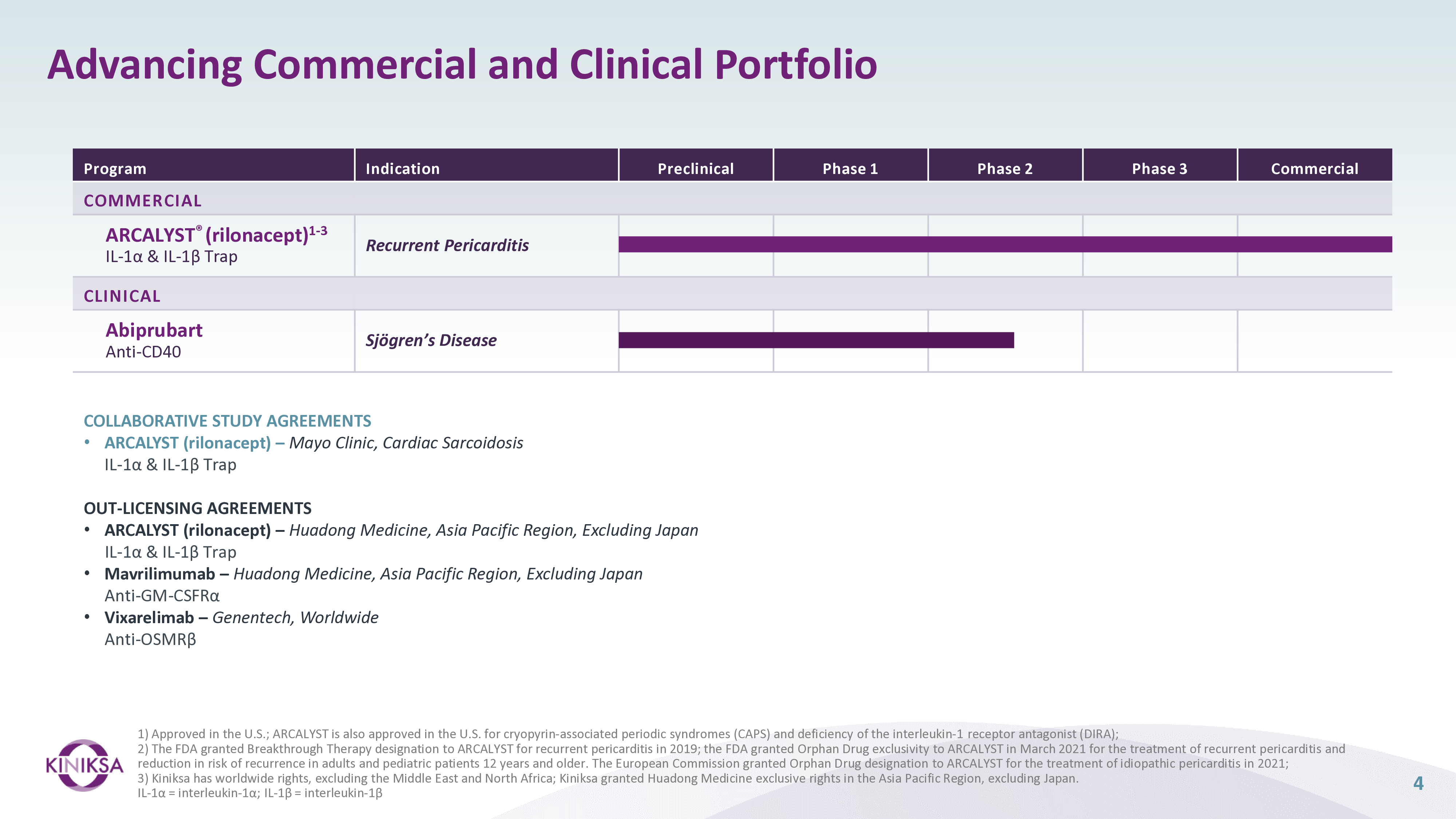Click footnote 1 about CAPS and DIRA approval
The height and width of the screenshot is (819, 1456).
(628, 734)
